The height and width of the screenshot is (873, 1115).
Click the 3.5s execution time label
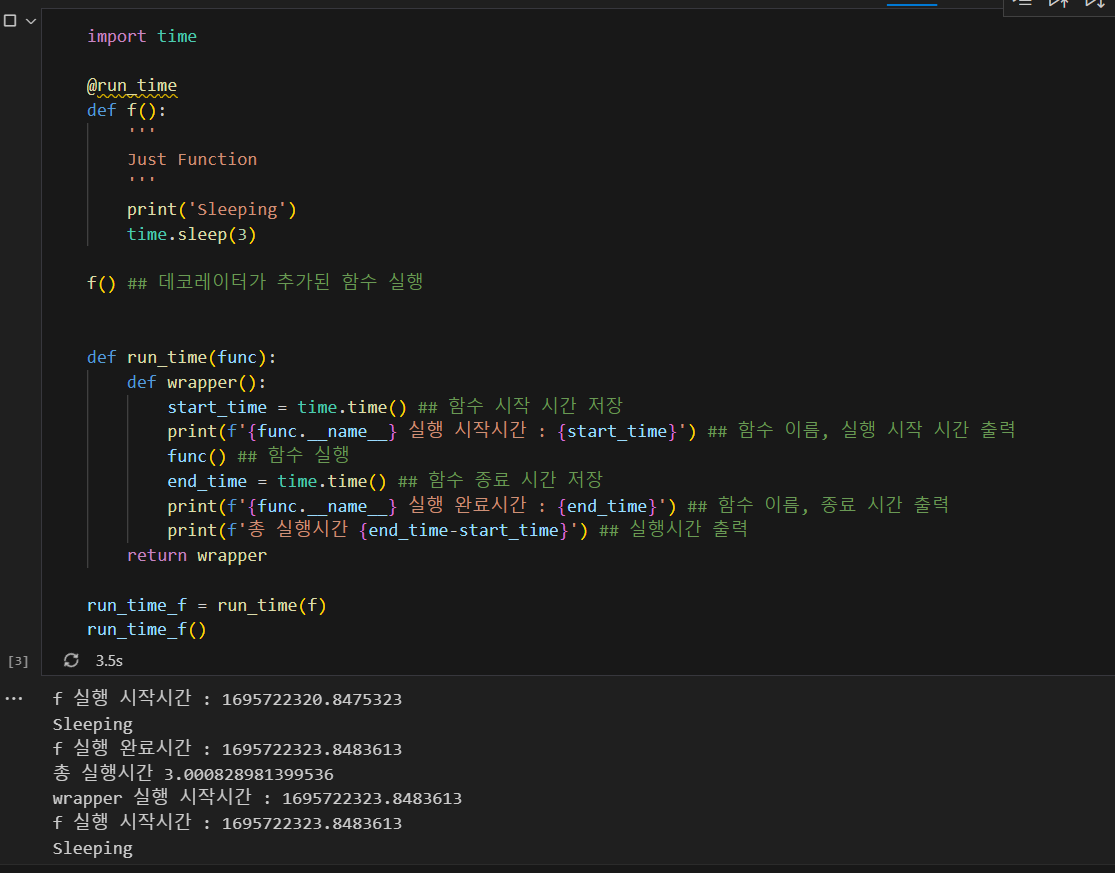coord(110,661)
